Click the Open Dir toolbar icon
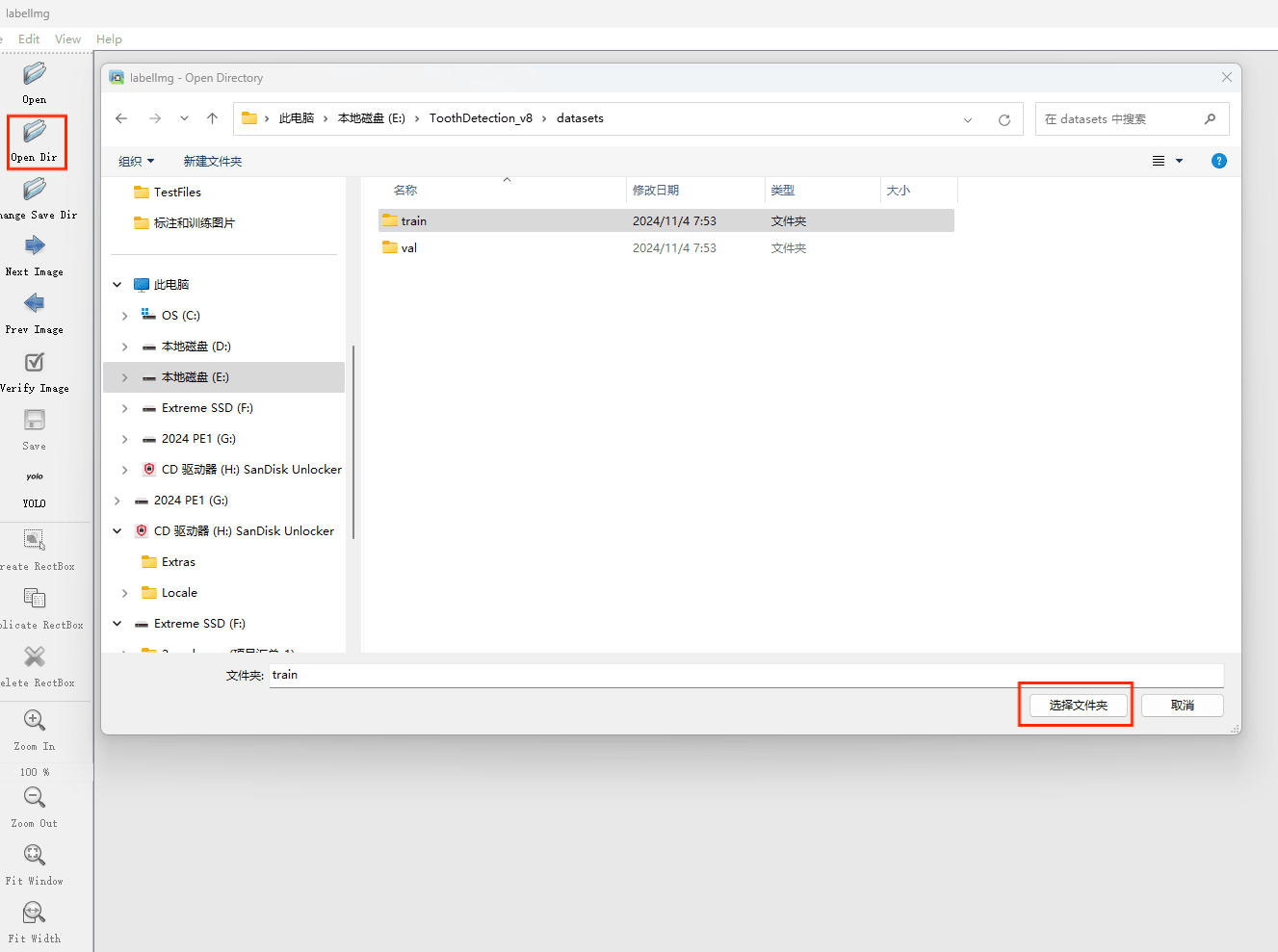Image resolution: width=1278 pixels, height=952 pixels. 35,132
